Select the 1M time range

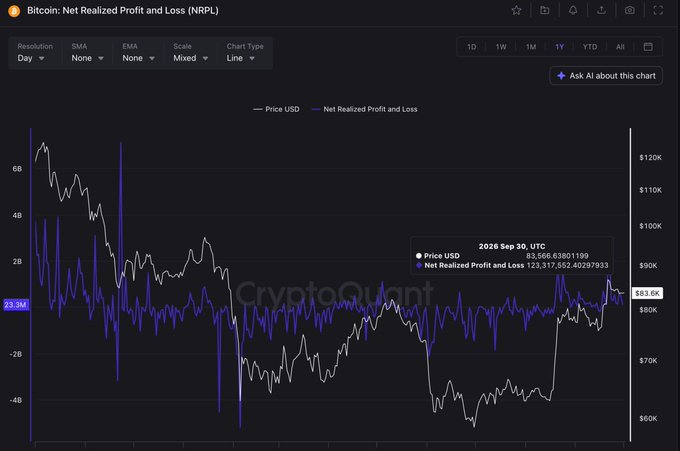(x=531, y=47)
